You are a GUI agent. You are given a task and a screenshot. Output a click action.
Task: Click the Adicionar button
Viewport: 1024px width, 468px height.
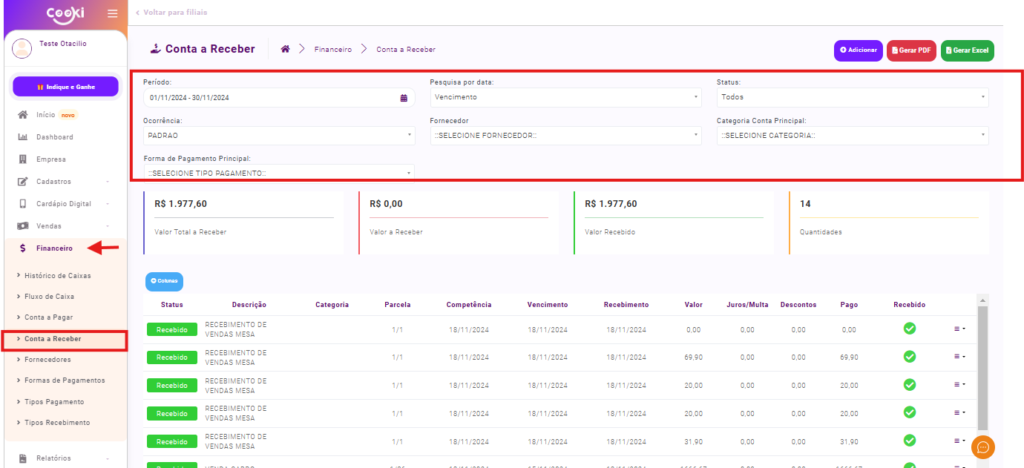pos(858,50)
